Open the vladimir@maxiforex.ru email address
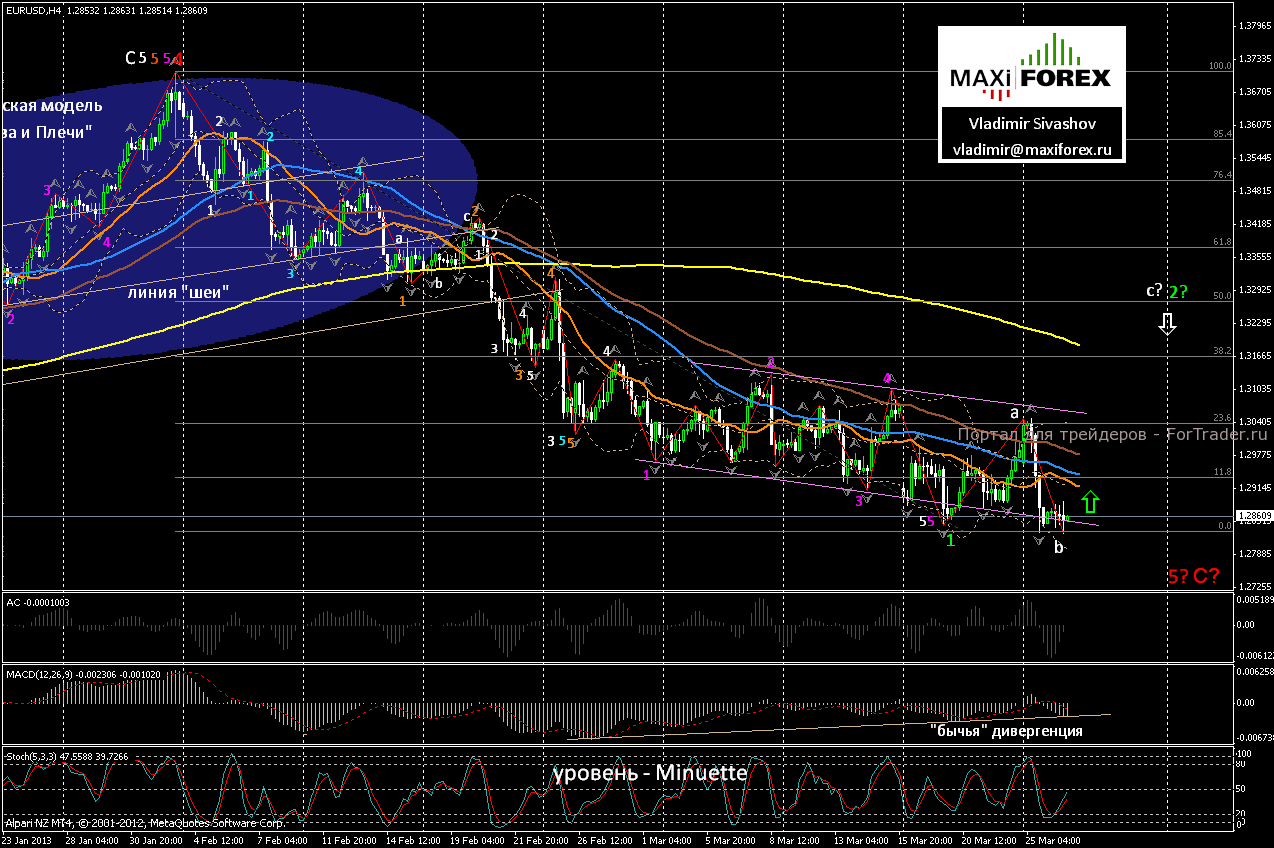The height and width of the screenshot is (848, 1274). [1030, 149]
